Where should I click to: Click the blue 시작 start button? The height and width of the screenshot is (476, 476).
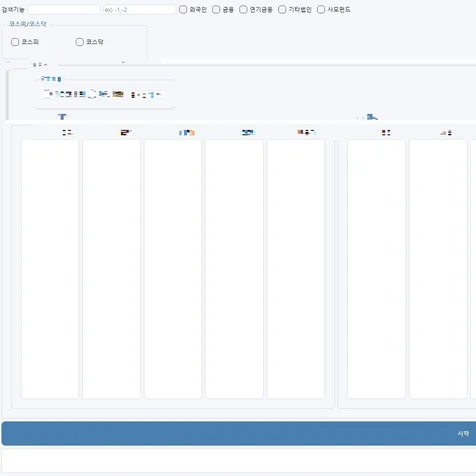tap(239, 433)
